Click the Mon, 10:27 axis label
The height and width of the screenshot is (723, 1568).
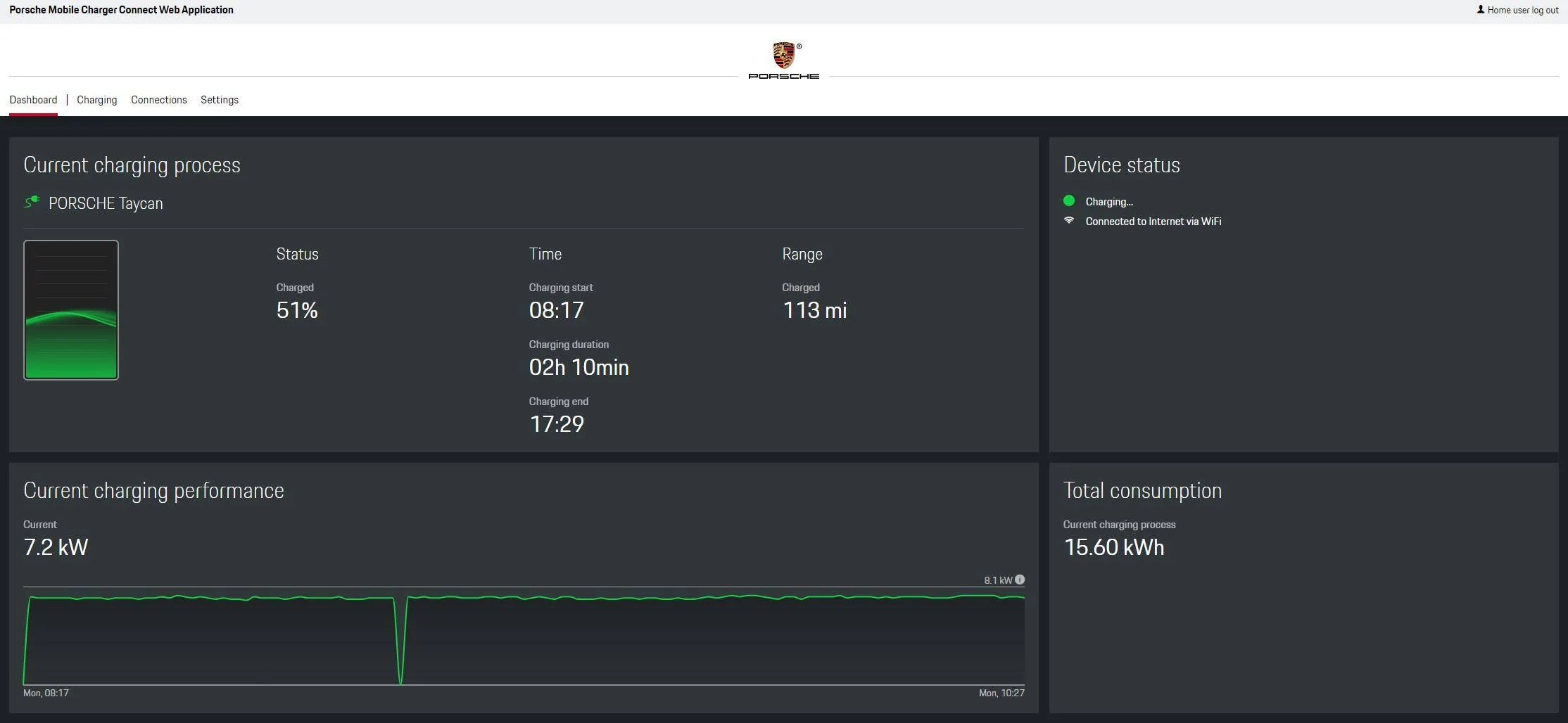(x=1001, y=693)
